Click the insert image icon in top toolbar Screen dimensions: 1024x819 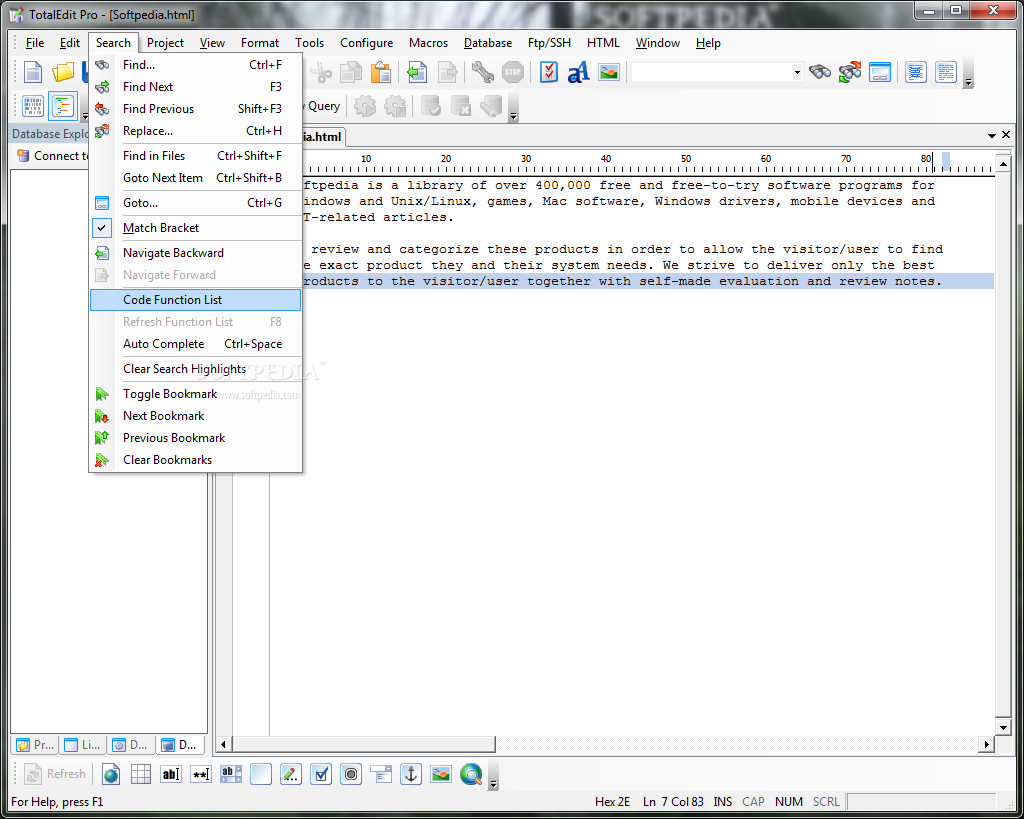point(609,72)
